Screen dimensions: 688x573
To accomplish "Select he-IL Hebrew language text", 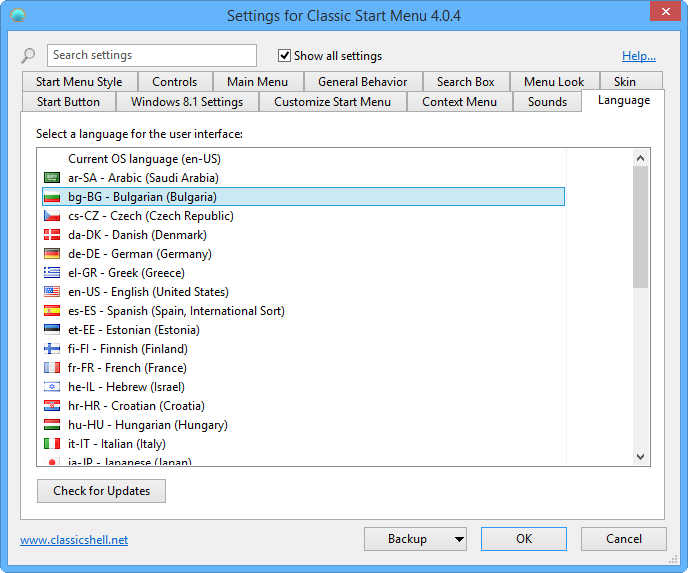I will click(126, 387).
